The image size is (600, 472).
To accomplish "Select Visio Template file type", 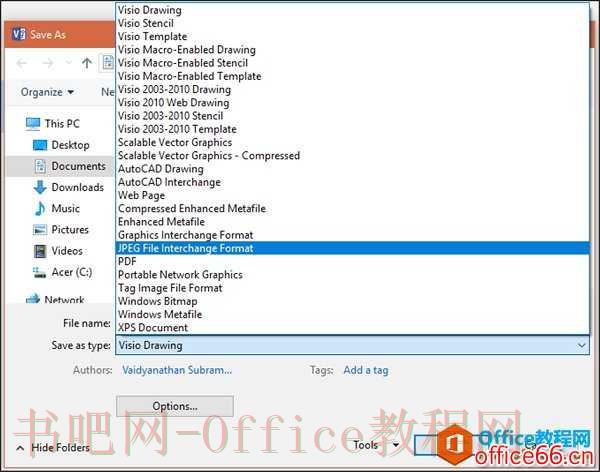I will [x=352, y=36].
